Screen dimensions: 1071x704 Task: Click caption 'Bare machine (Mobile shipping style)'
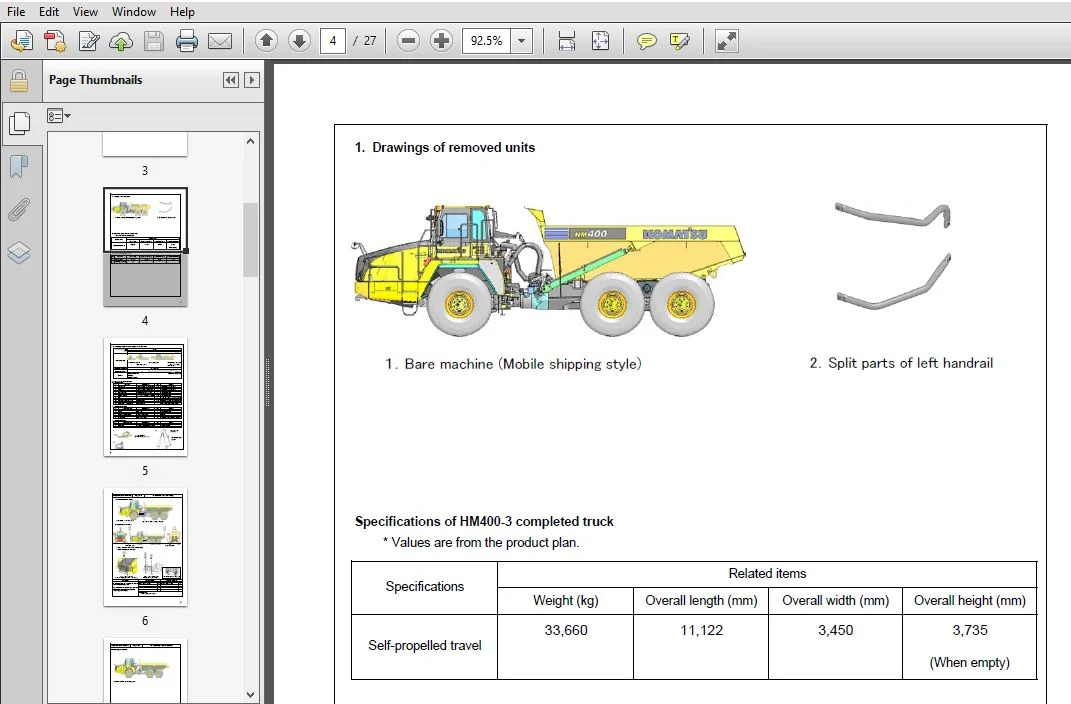(x=523, y=364)
